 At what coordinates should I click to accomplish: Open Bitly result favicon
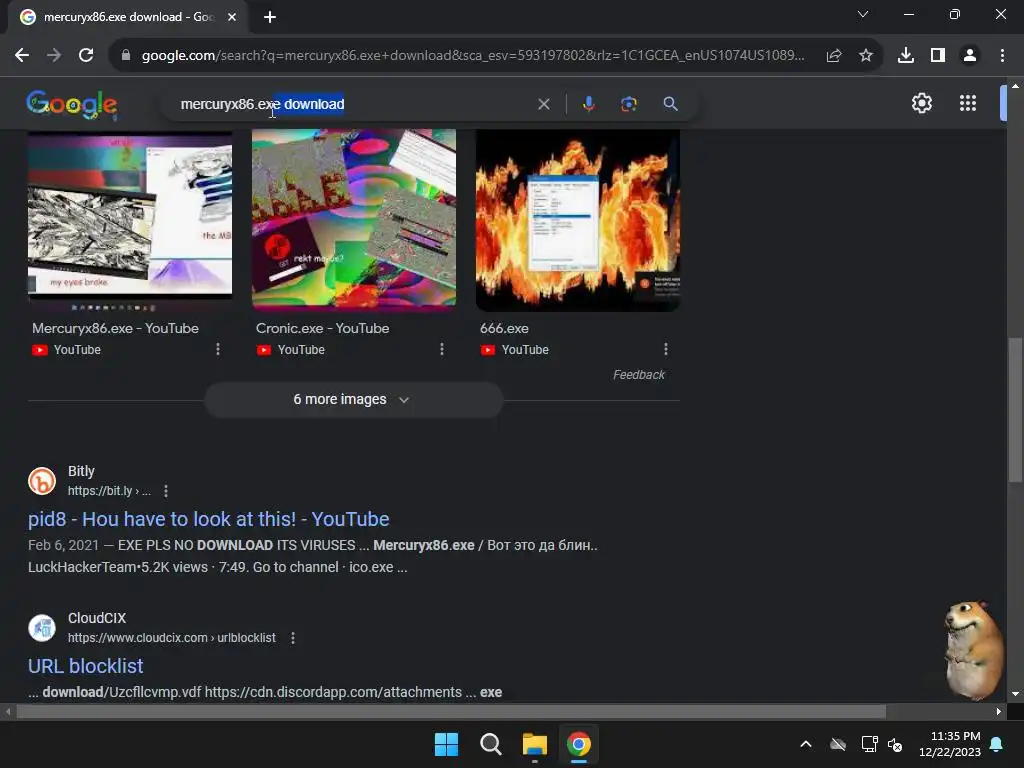42,481
